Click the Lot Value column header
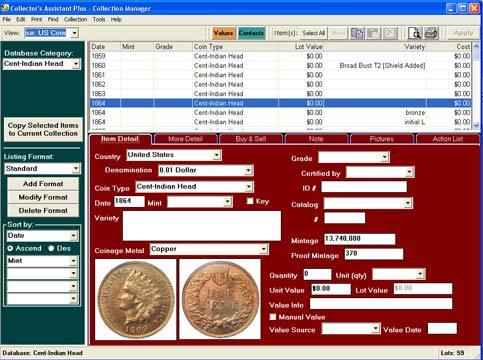Image resolution: width=483 pixels, height=360 pixels. click(x=301, y=47)
